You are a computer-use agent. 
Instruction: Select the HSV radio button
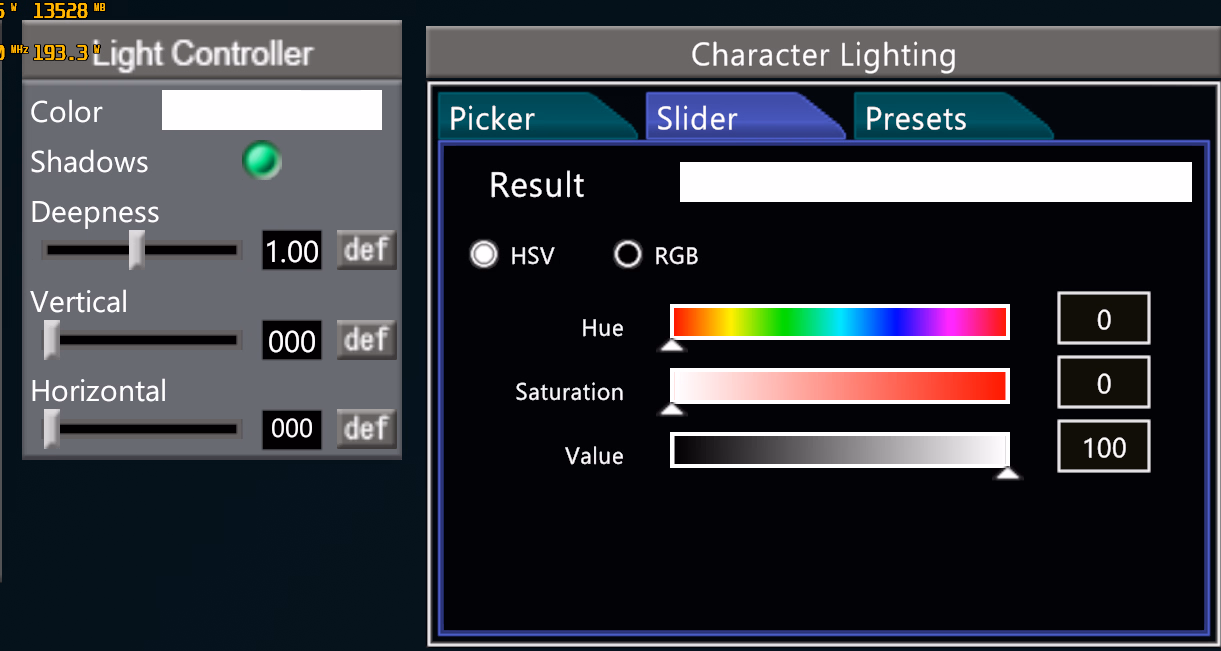(485, 255)
